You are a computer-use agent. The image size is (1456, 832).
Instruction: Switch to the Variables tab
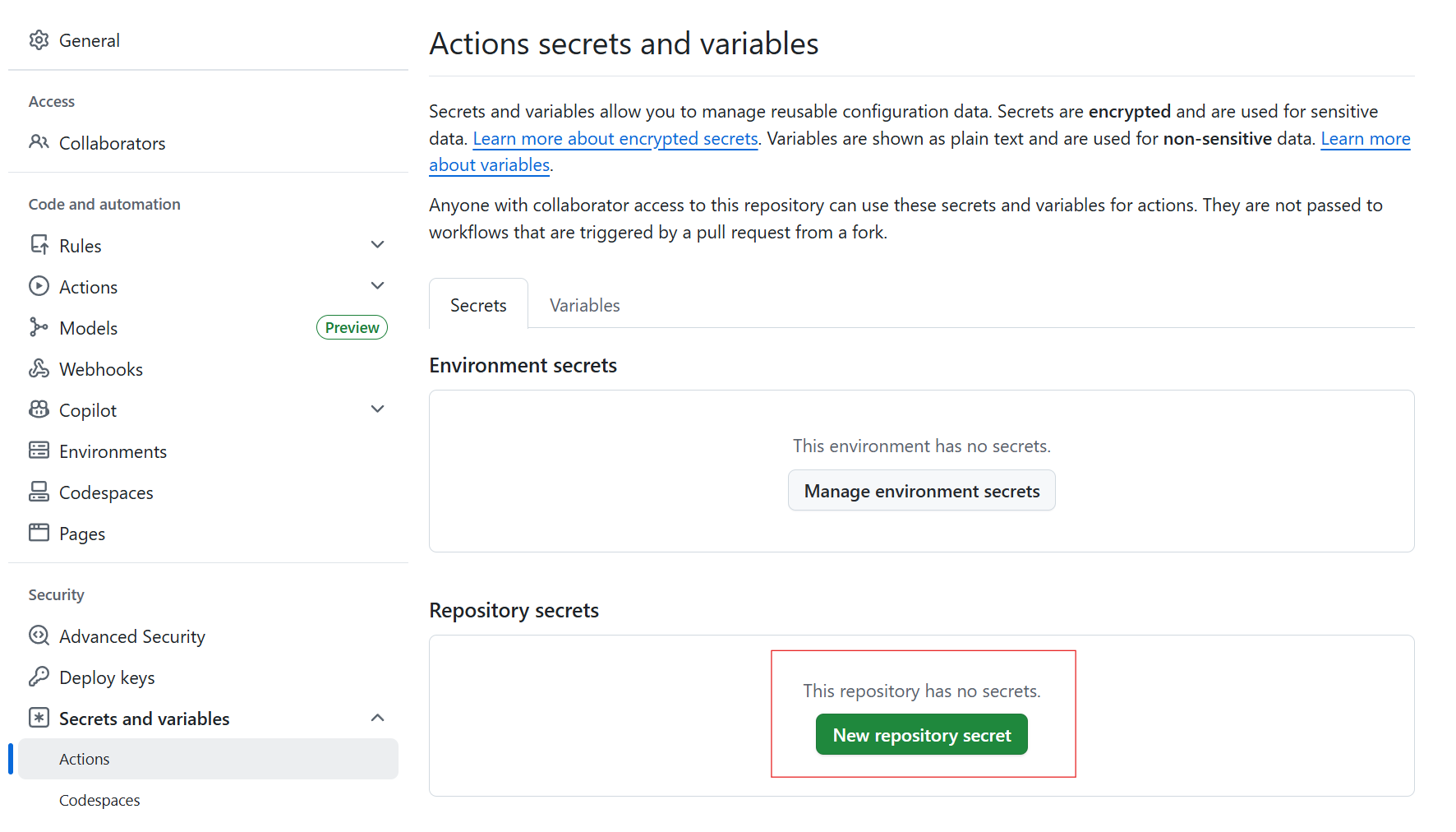point(584,305)
